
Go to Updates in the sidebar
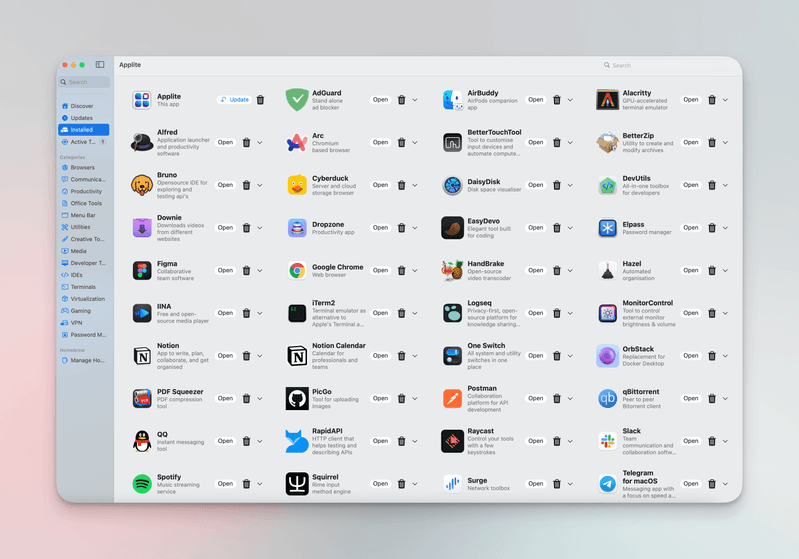(x=84, y=118)
